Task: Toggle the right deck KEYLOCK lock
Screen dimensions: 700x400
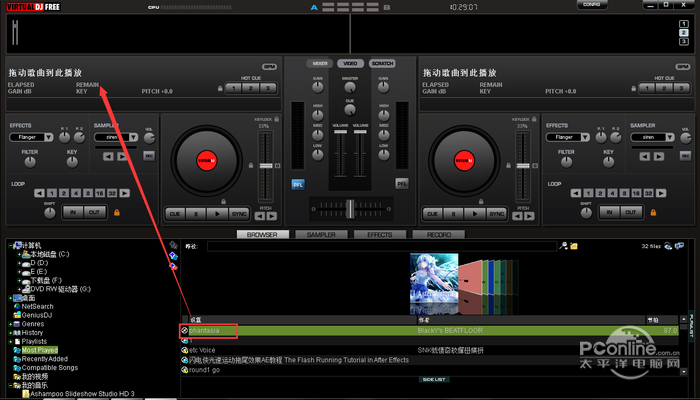Action: pos(534,119)
